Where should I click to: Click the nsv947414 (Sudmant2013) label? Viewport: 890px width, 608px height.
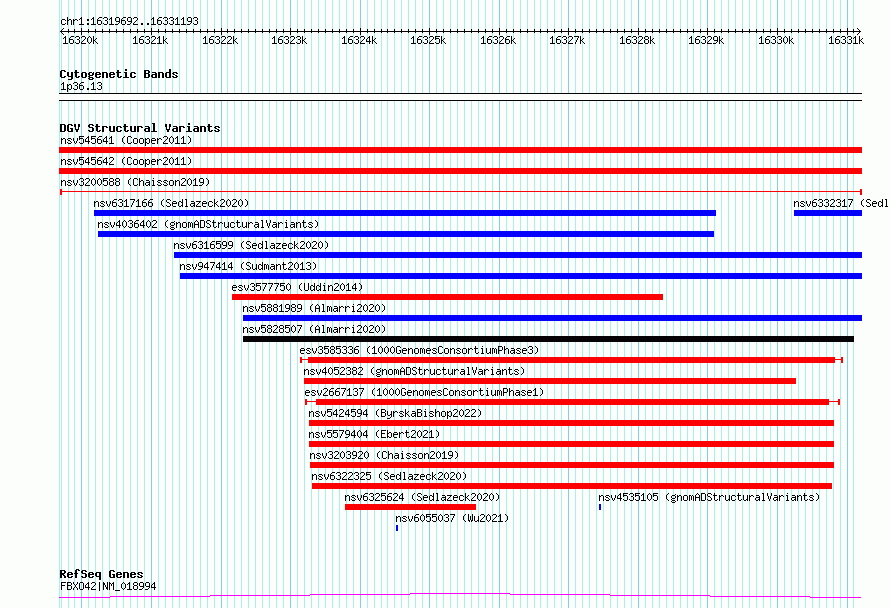coord(248,266)
